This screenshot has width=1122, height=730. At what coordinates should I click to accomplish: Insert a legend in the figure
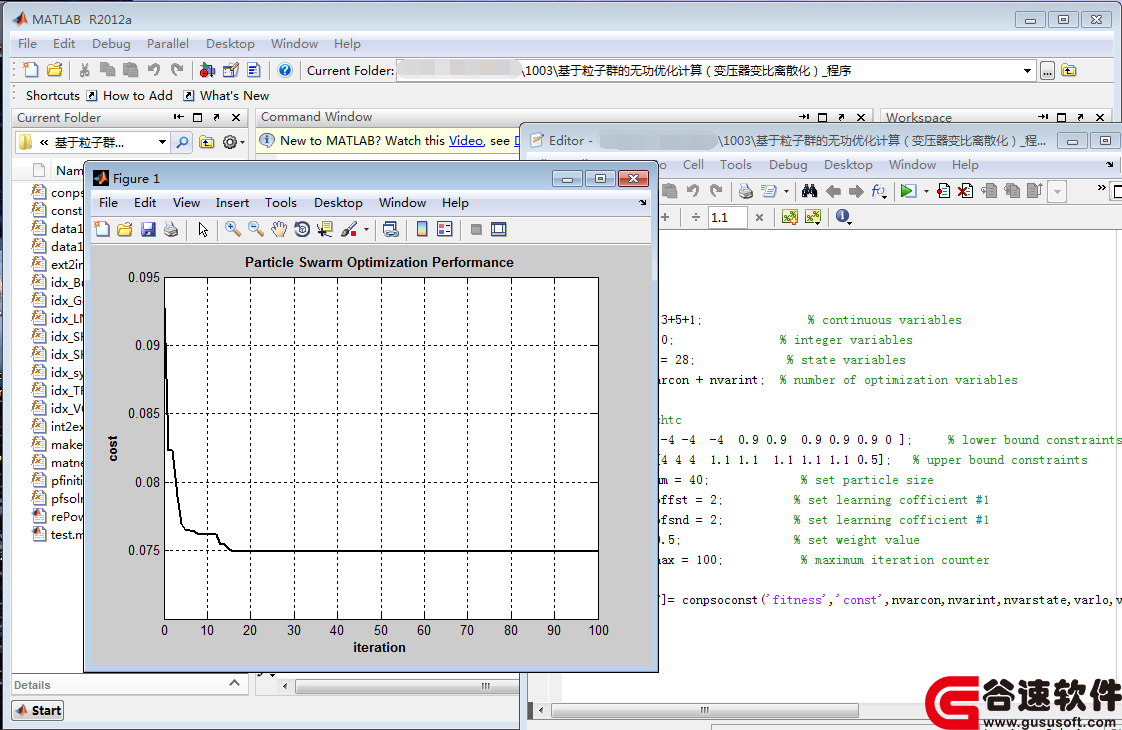coord(445,229)
